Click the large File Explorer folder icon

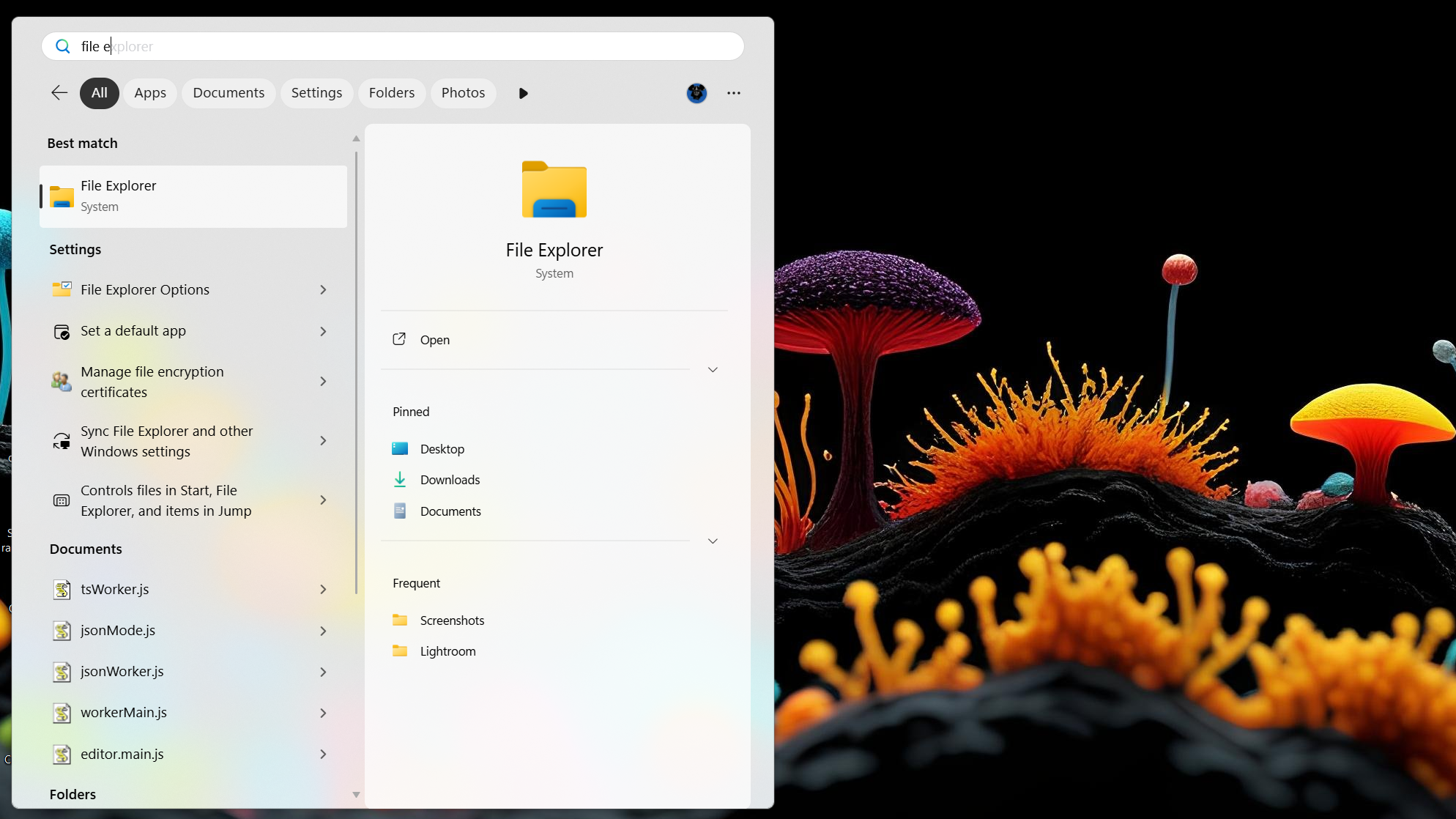click(x=554, y=189)
